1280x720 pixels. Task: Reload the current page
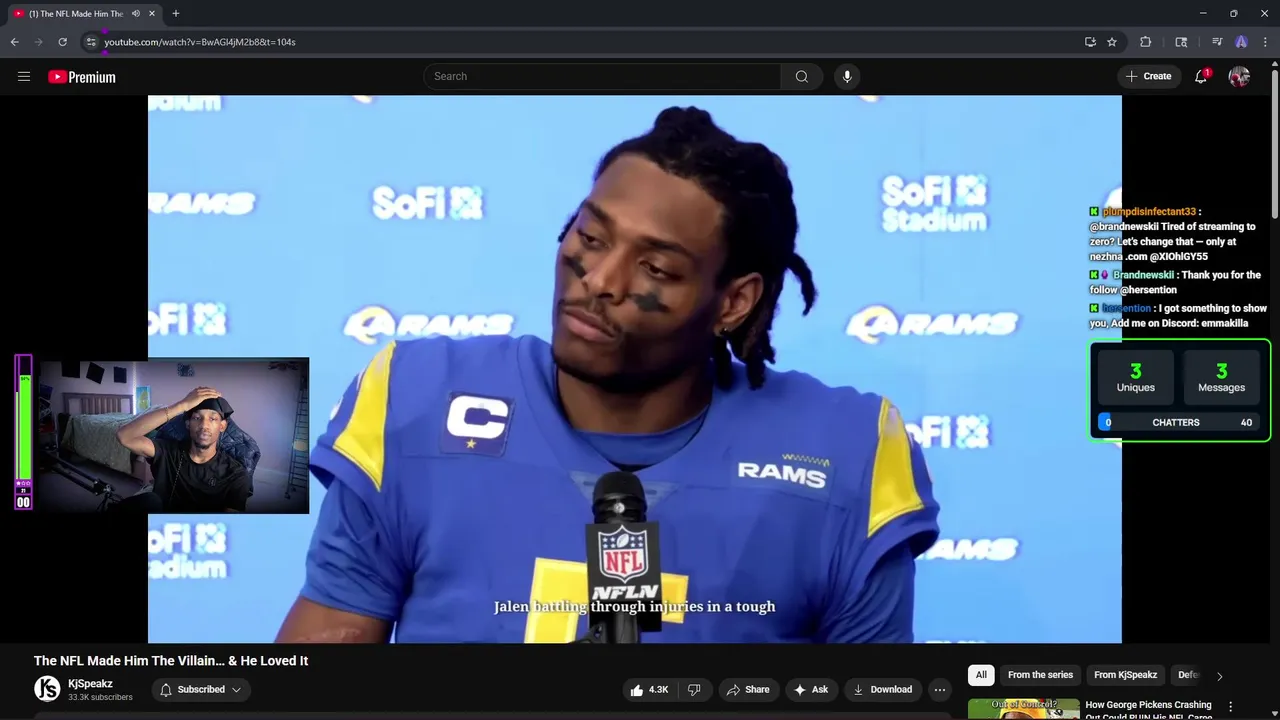tap(62, 42)
